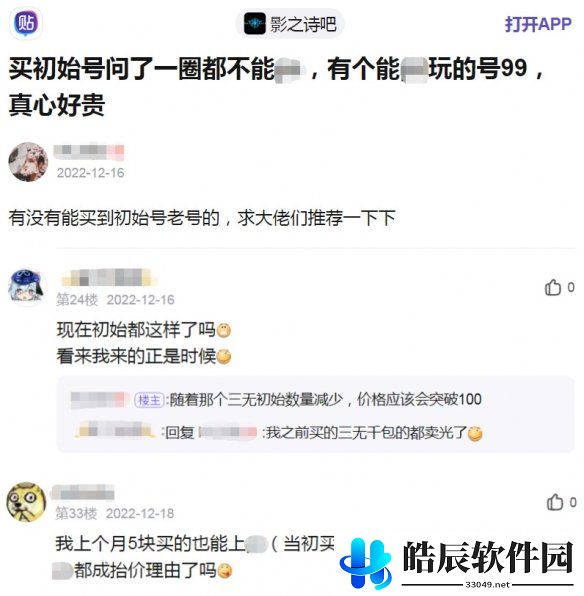Click the 打开APP link

(538, 24)
